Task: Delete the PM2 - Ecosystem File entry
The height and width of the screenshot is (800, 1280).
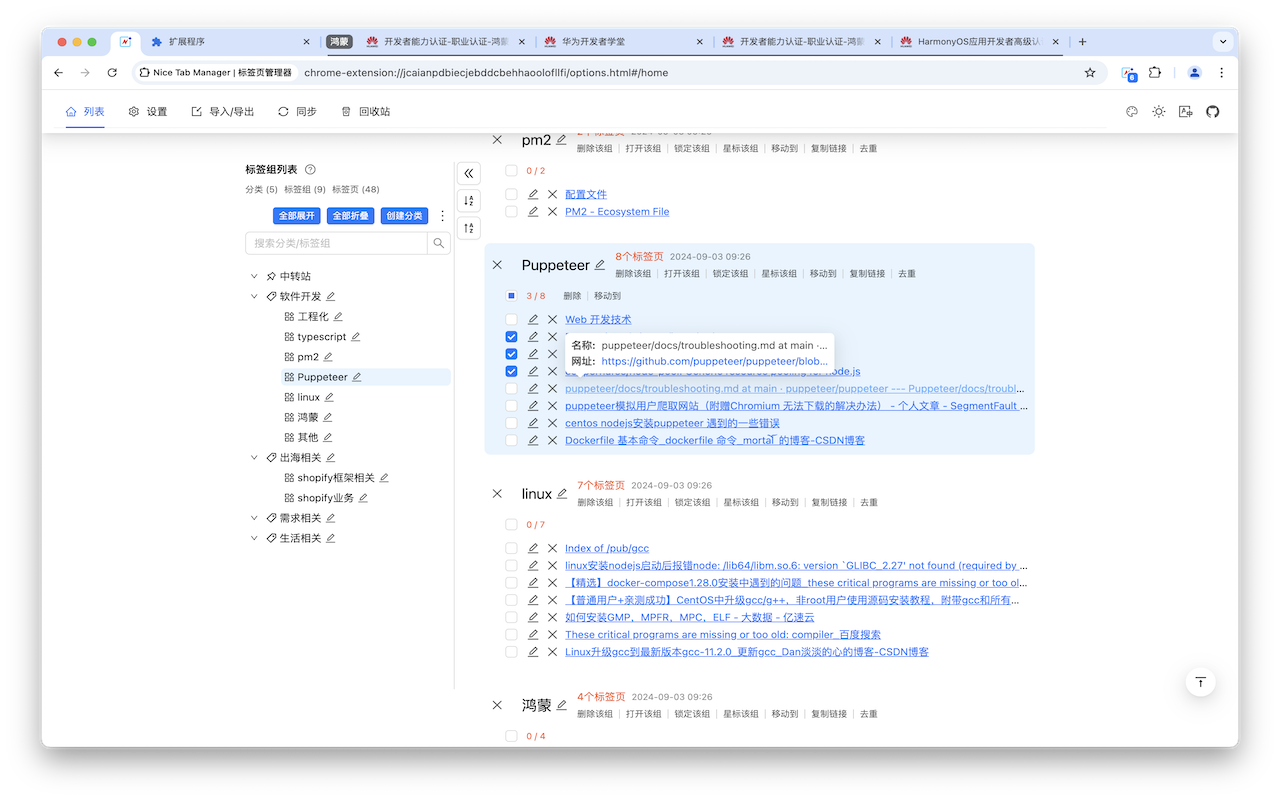Action: click(552, 212)
